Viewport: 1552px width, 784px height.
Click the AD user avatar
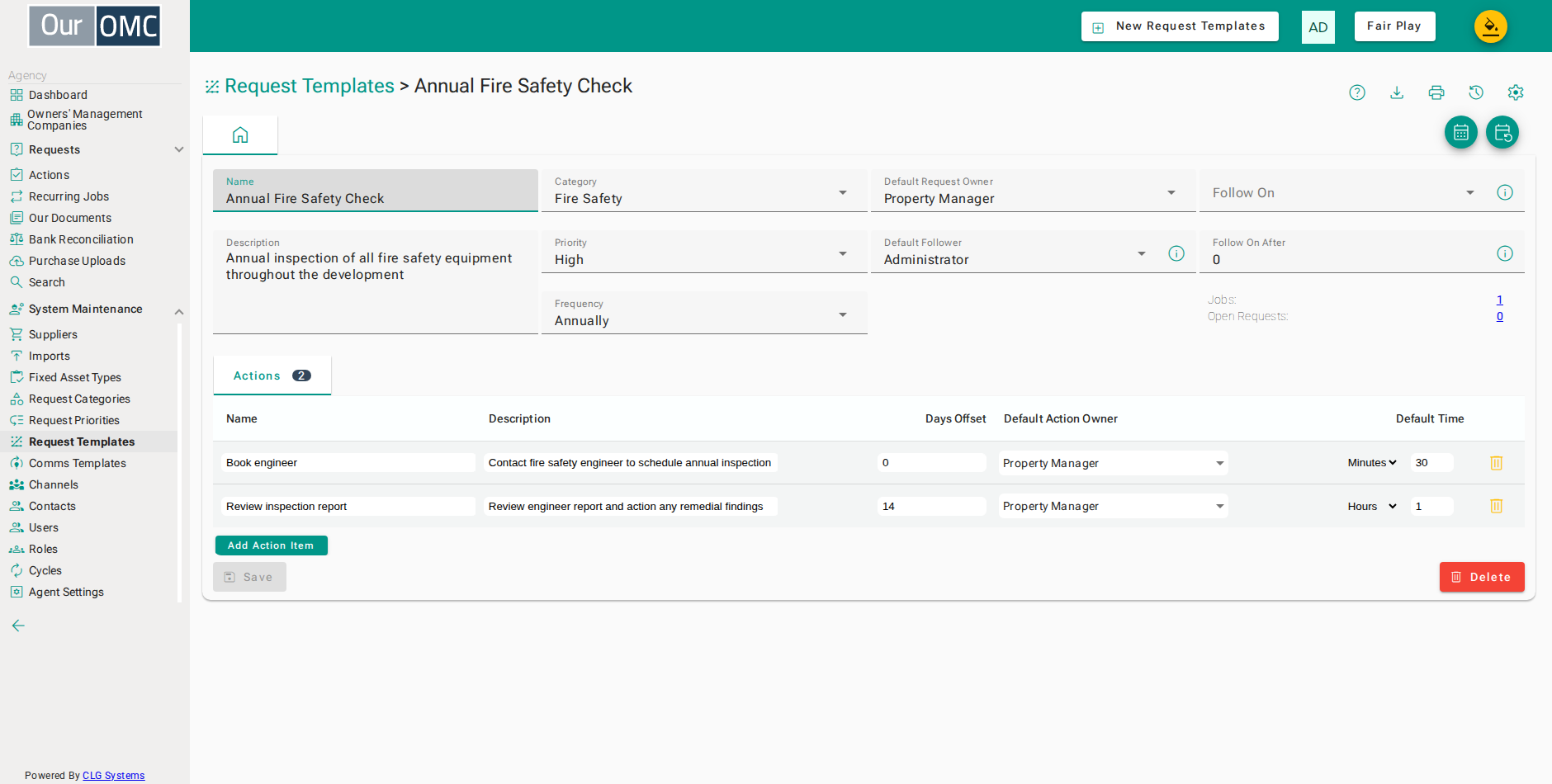point(1318,27)
